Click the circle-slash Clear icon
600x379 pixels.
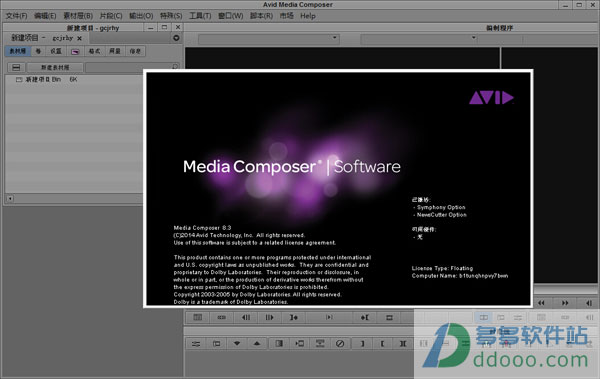point(340,344)
